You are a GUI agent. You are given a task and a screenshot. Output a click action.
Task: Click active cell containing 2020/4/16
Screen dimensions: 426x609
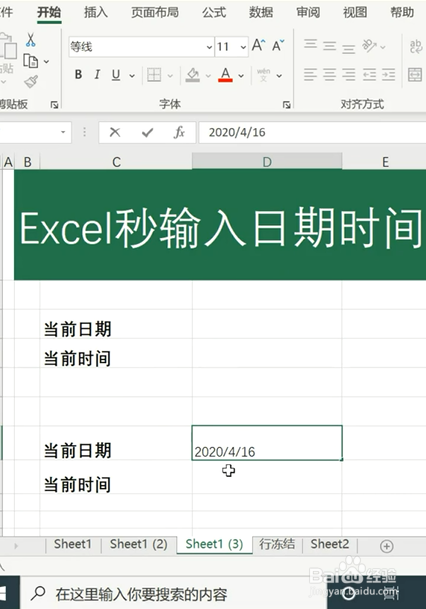tap(267, 443)
